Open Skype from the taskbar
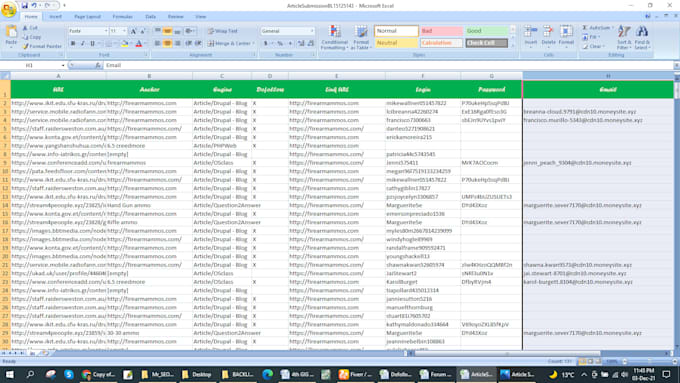The height and width of the screenshot is (383, 680). coord(69,374)
